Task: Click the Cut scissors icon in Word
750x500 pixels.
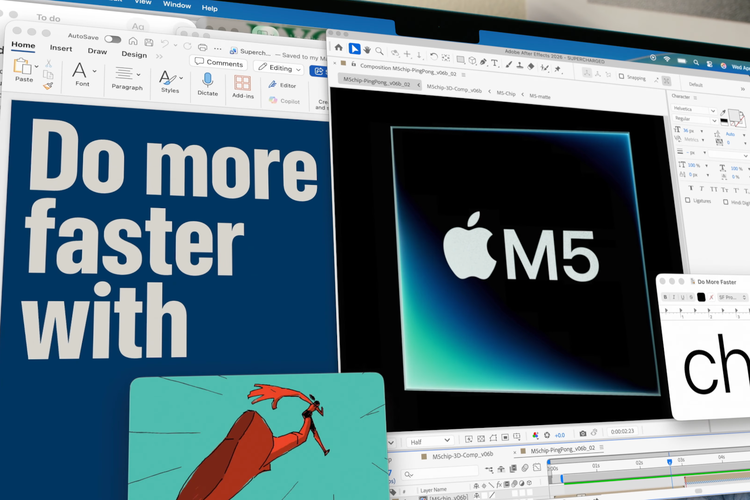Action: (48, 63)
